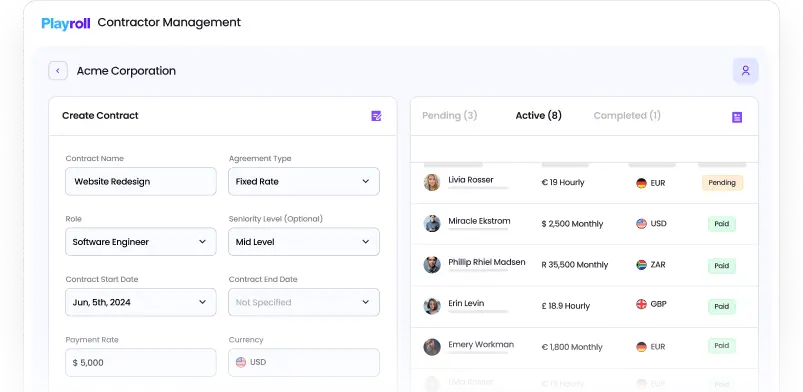Click the Paid badge for Emery Workman
The height and width of the screenshot is (392, 803).
point(722,346)
